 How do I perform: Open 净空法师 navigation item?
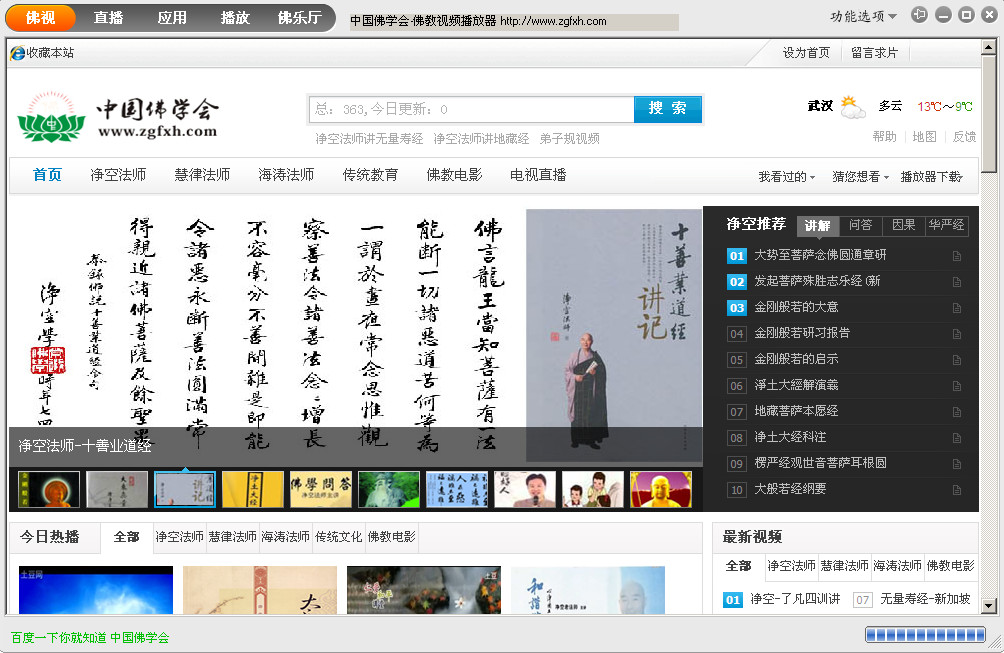point(118,175)
